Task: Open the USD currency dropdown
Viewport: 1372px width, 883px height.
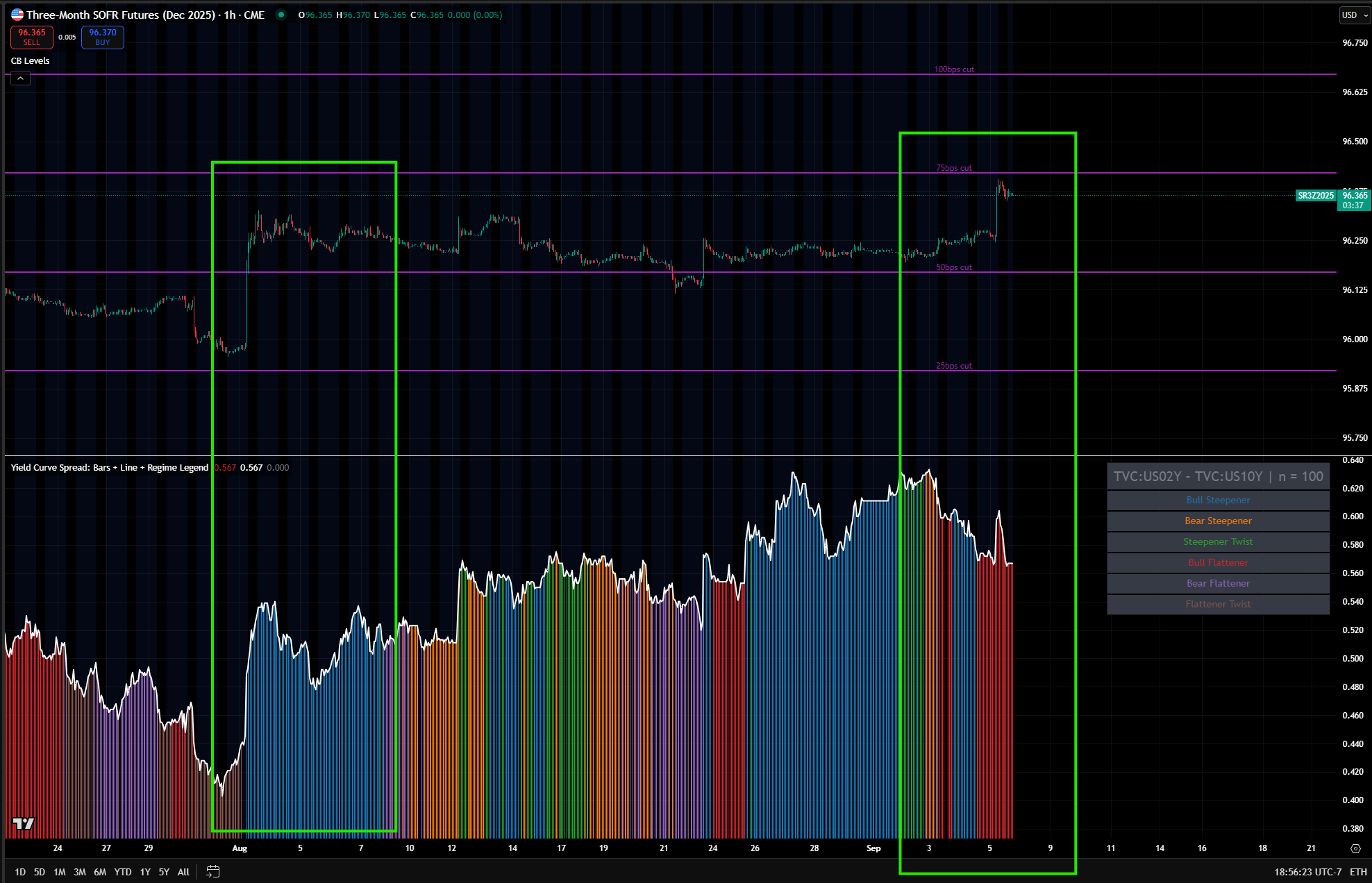Action: point(1354,15)
